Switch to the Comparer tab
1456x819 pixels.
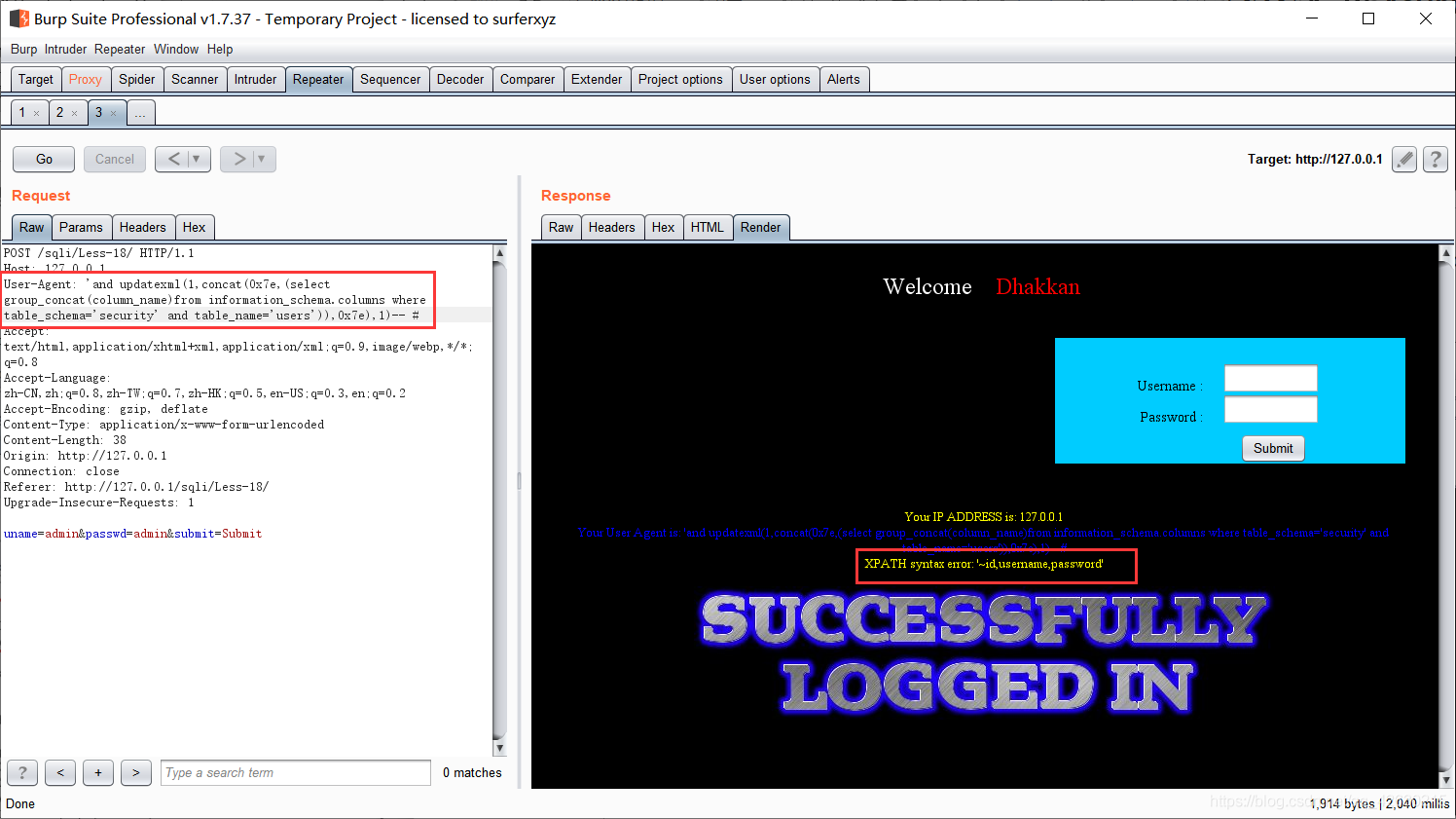(x=528, y=79)
